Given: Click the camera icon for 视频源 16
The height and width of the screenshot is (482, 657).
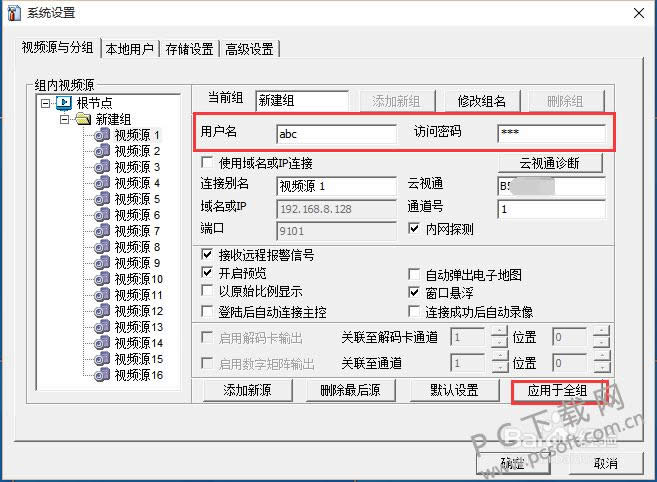Looking at the screenshot, I should (x=102, y=375).
